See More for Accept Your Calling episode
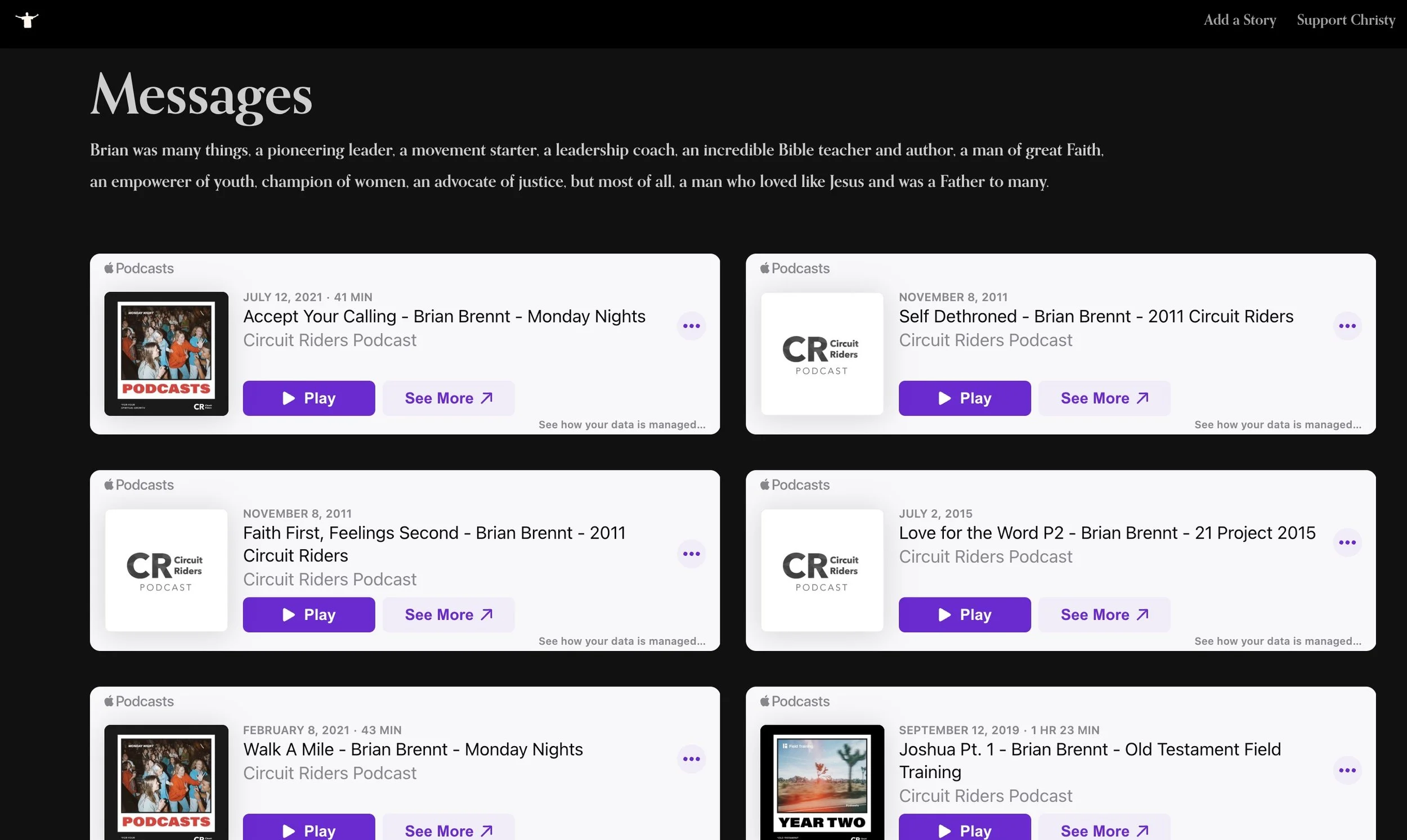The width and height of the screenshot is (1407, 840). coord(449,398)
